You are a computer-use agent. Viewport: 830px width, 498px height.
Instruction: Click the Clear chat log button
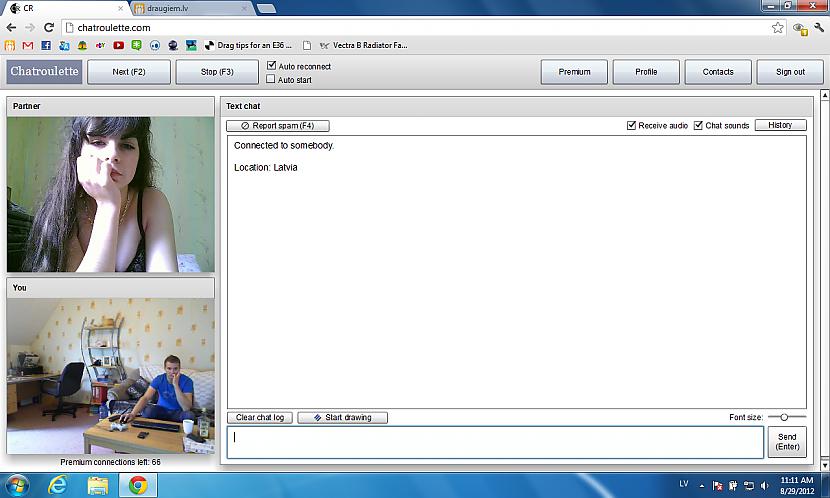point(260,418)
